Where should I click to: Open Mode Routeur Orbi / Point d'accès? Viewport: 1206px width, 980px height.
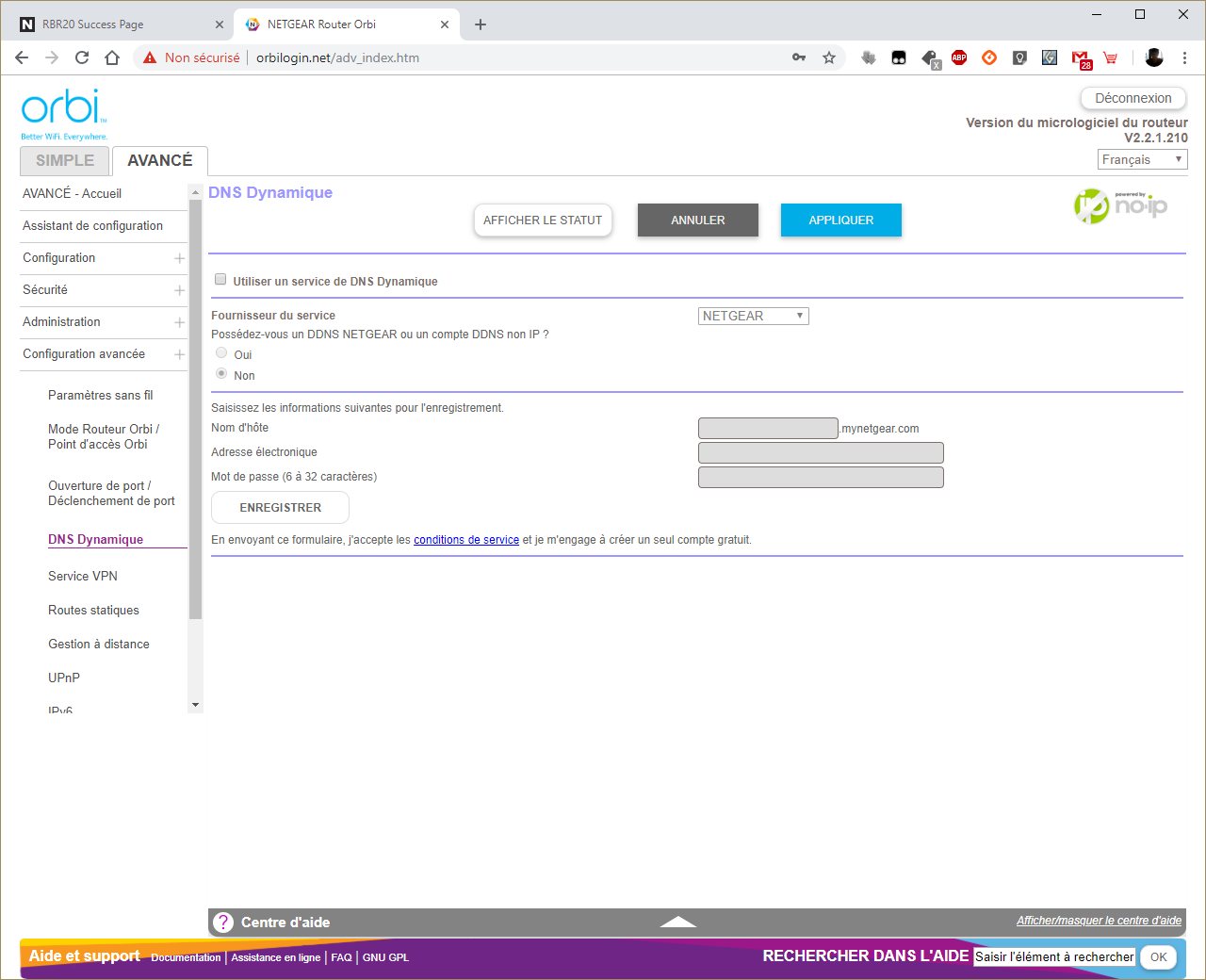pos(104,436)
